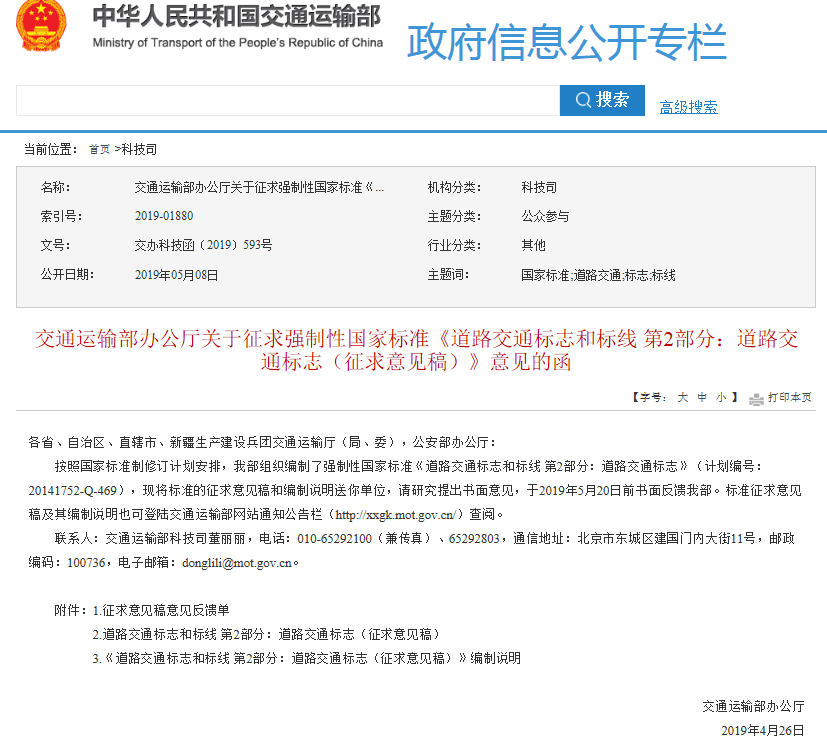Open the xxgk.mot.gov.cn URL in the text
The image size is (827, 748).
(396, 515)
